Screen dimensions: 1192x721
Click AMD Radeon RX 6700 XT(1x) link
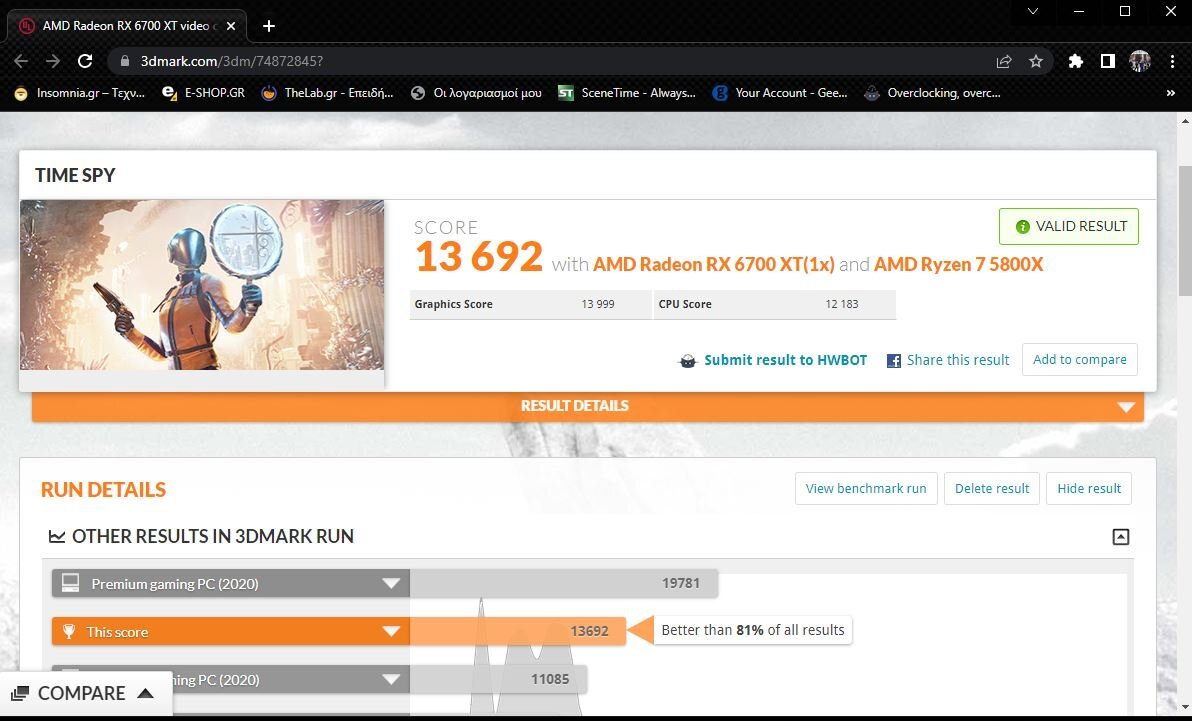714,264
